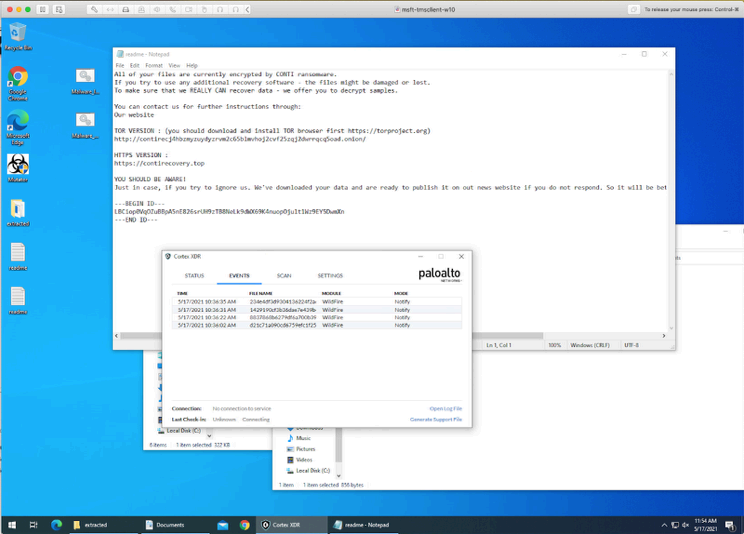Click the wrench settings icon in VM toolbar
Viewport: 744px width, 534px height.
pyautogui.click(x=94, y=9)
